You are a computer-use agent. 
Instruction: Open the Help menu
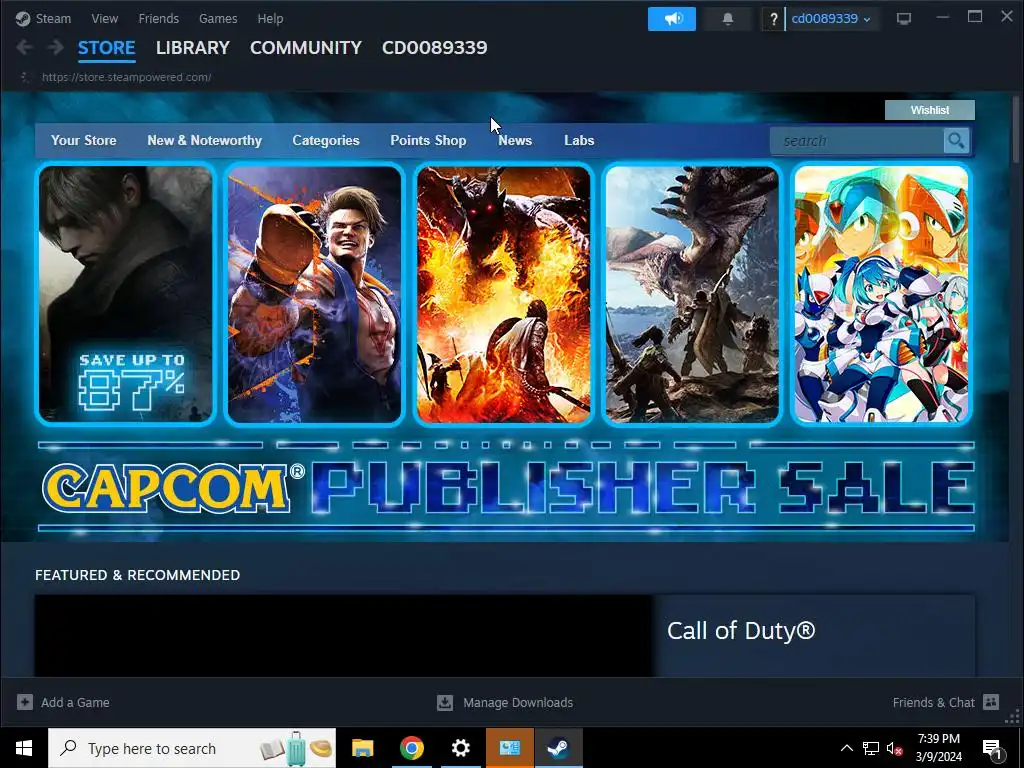pos(270,18)
